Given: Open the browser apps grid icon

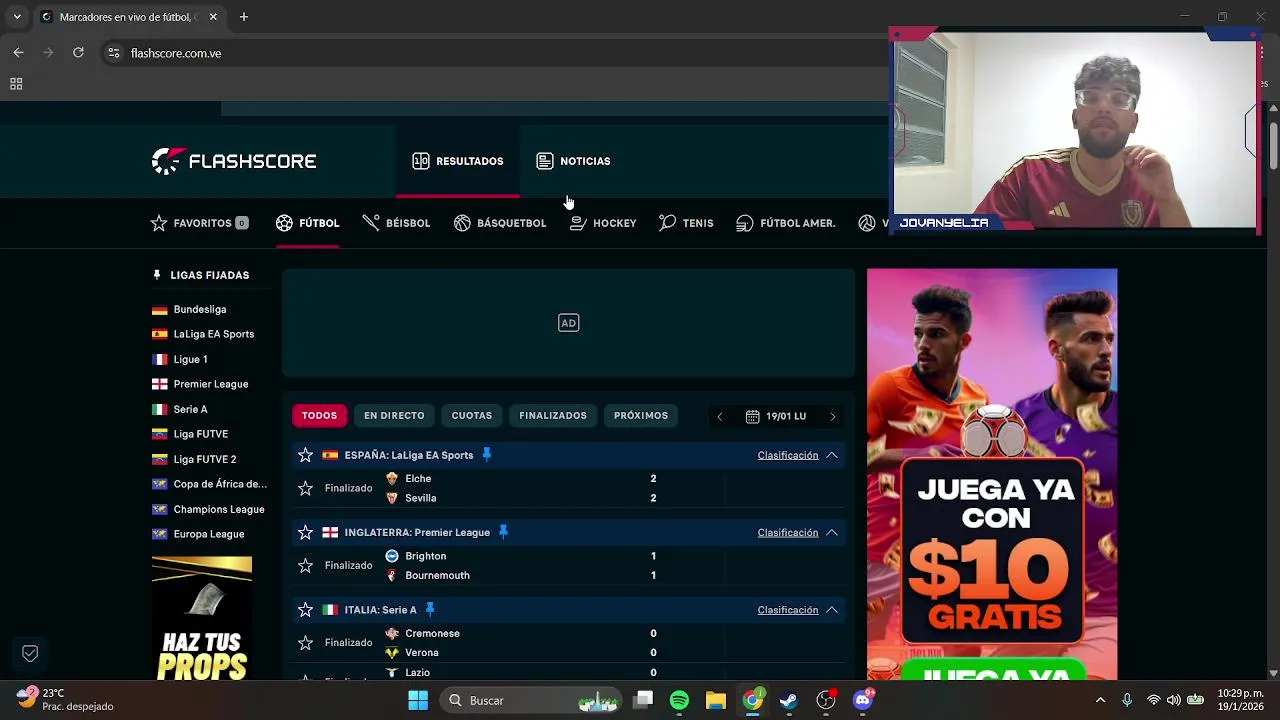Looking at the screenshot, I should [x=16, y=84].
